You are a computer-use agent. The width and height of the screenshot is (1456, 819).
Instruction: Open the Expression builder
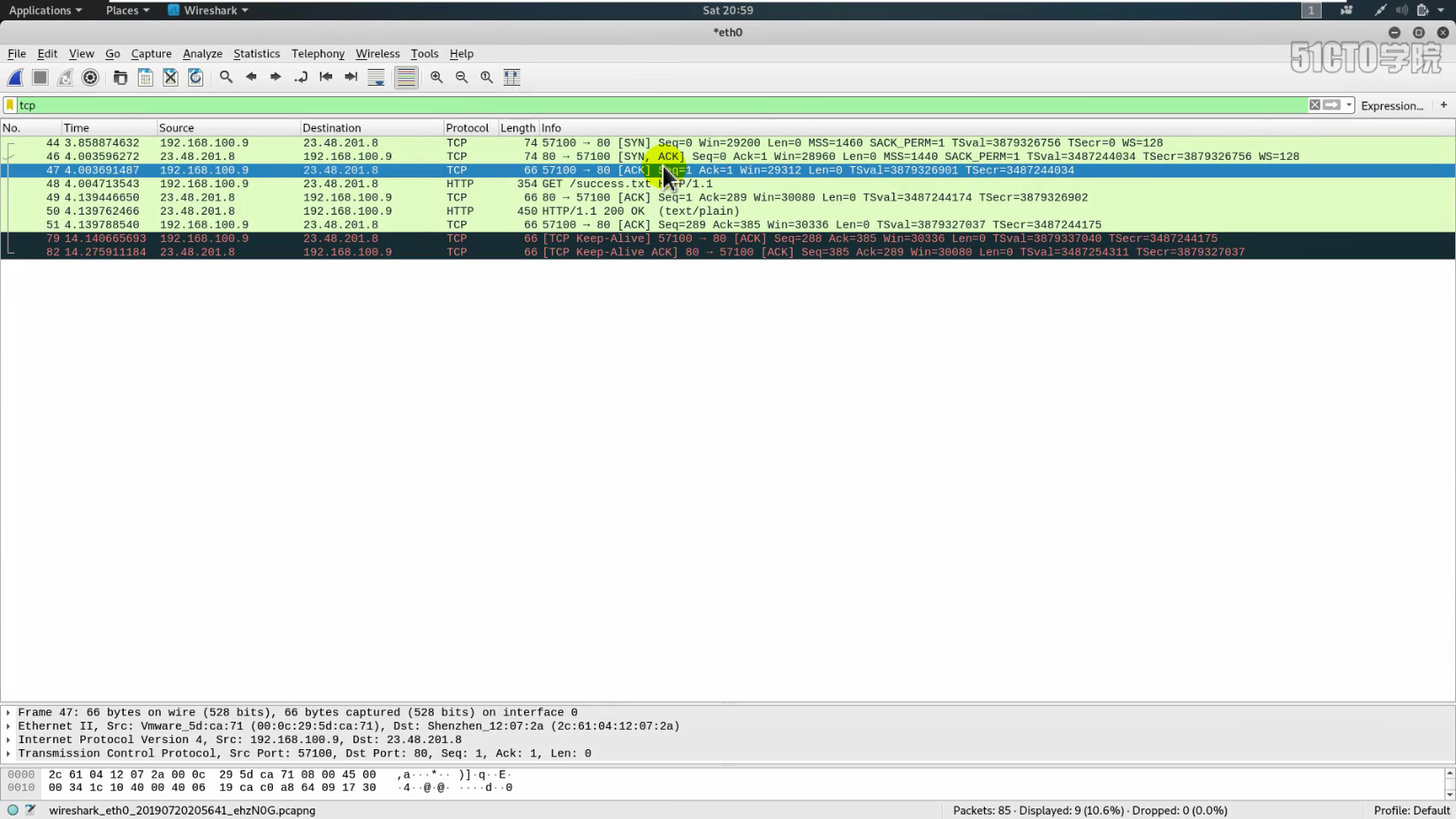[x=1393, y=105]
